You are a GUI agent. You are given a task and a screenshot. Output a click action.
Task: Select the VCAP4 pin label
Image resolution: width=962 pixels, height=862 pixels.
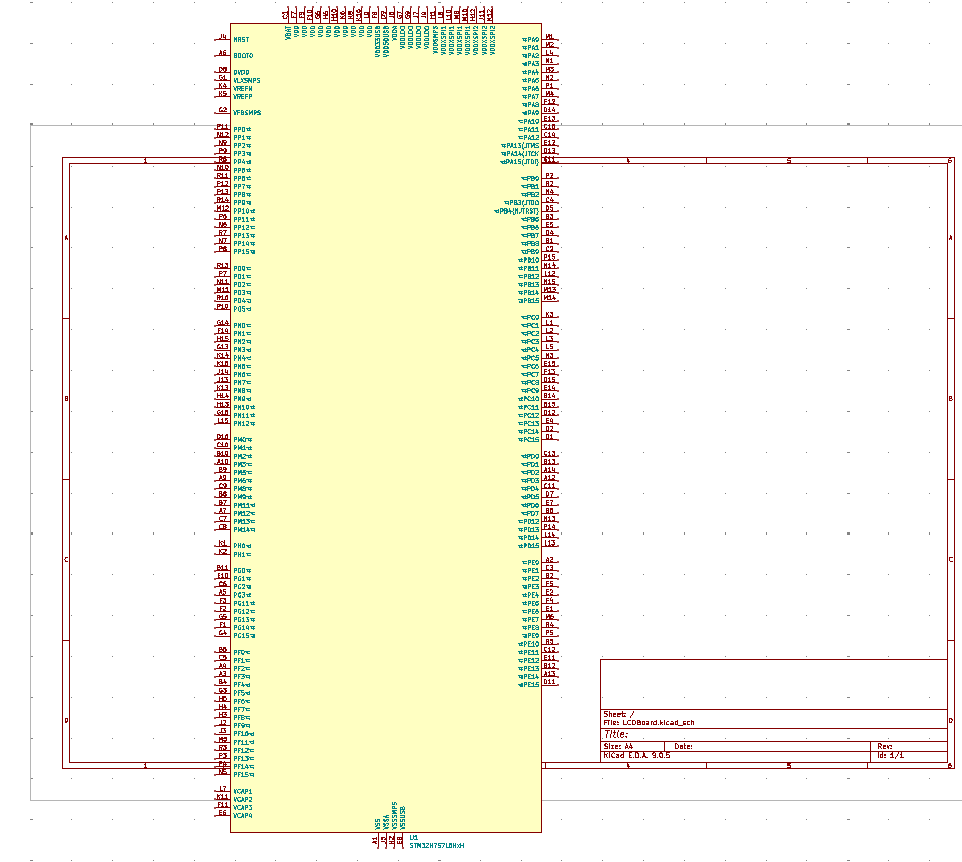pyautogui.click(x=243, y=815)
